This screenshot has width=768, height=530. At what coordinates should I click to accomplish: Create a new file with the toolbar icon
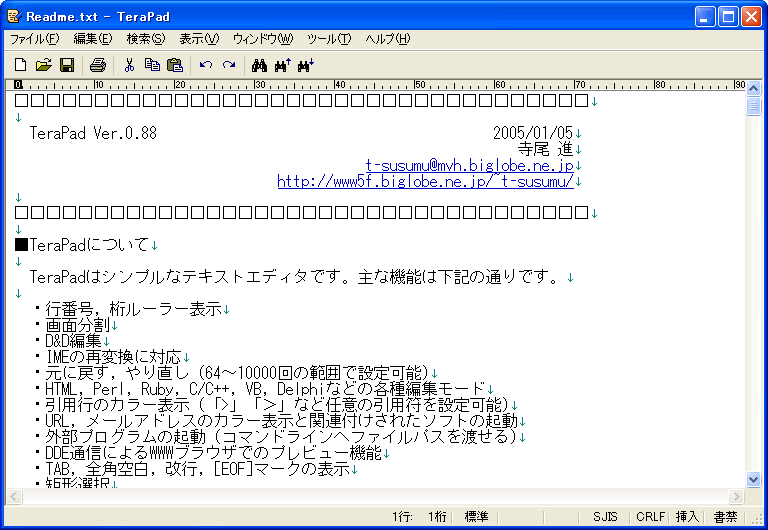point(20,65)
